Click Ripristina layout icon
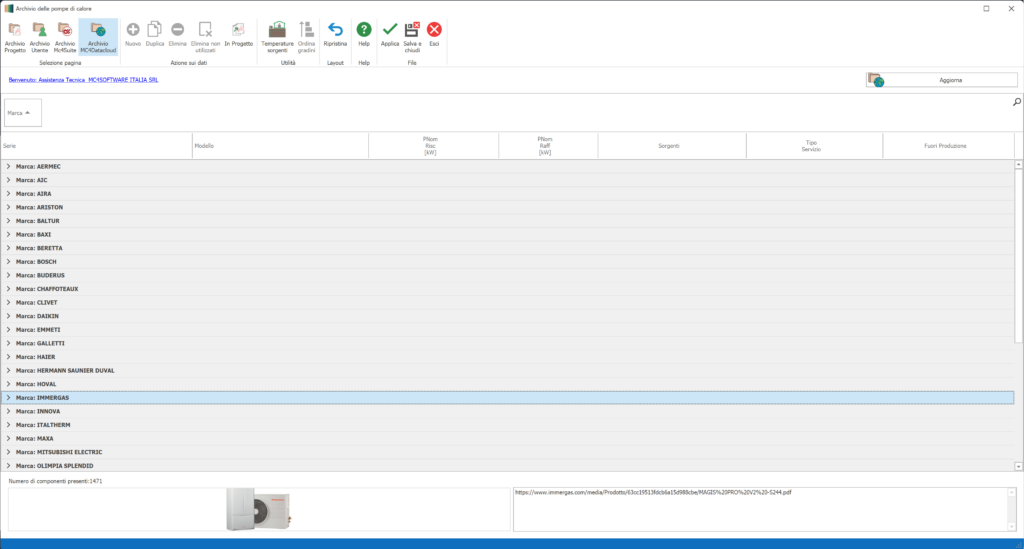This screenshot has width=1024, height=549. (x=335, y=35)
